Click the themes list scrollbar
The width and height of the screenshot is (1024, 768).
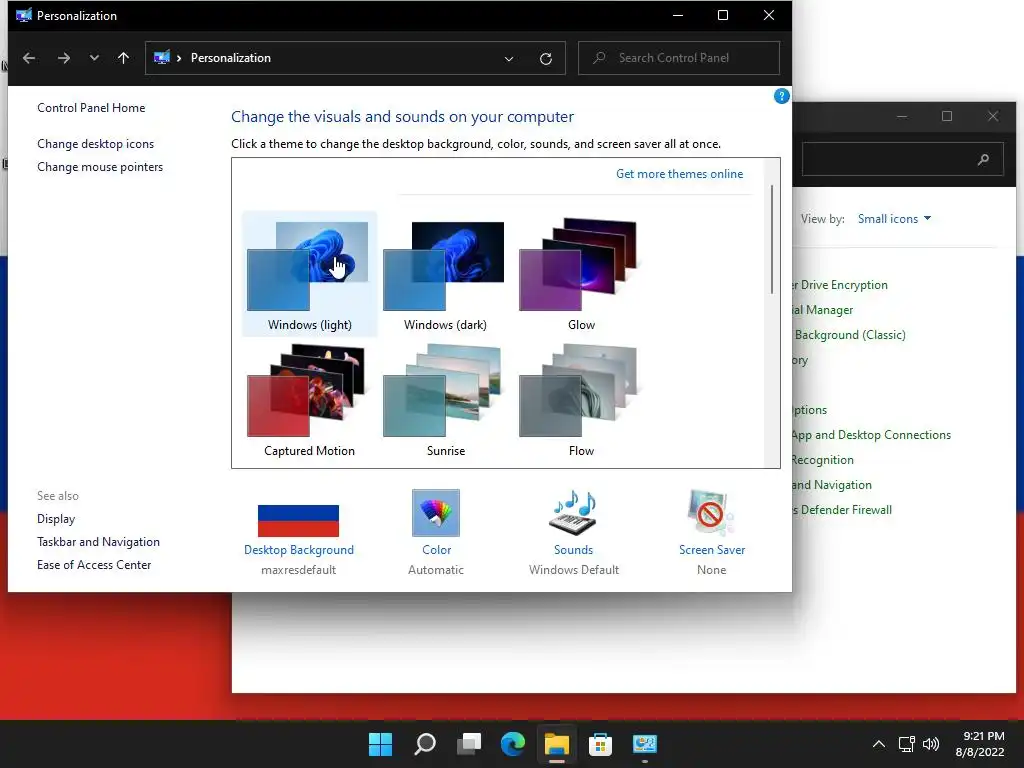coord(772,239)
